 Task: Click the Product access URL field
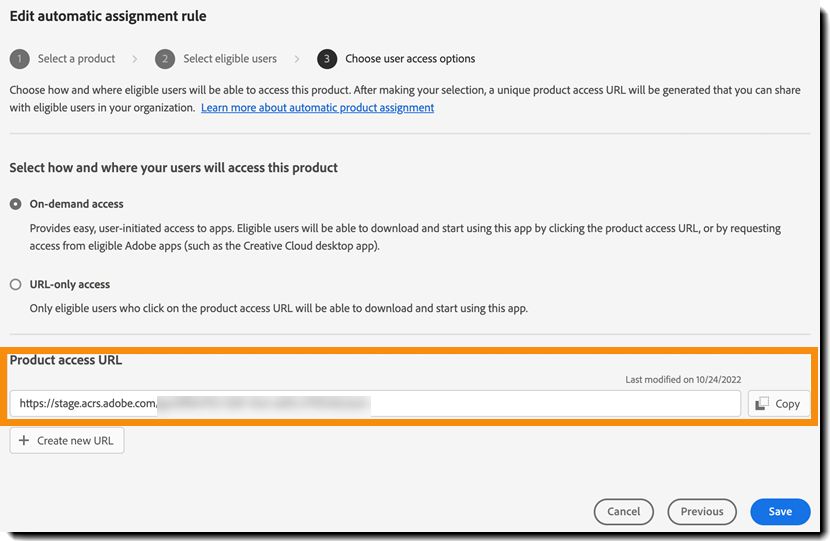coord(376,403)
